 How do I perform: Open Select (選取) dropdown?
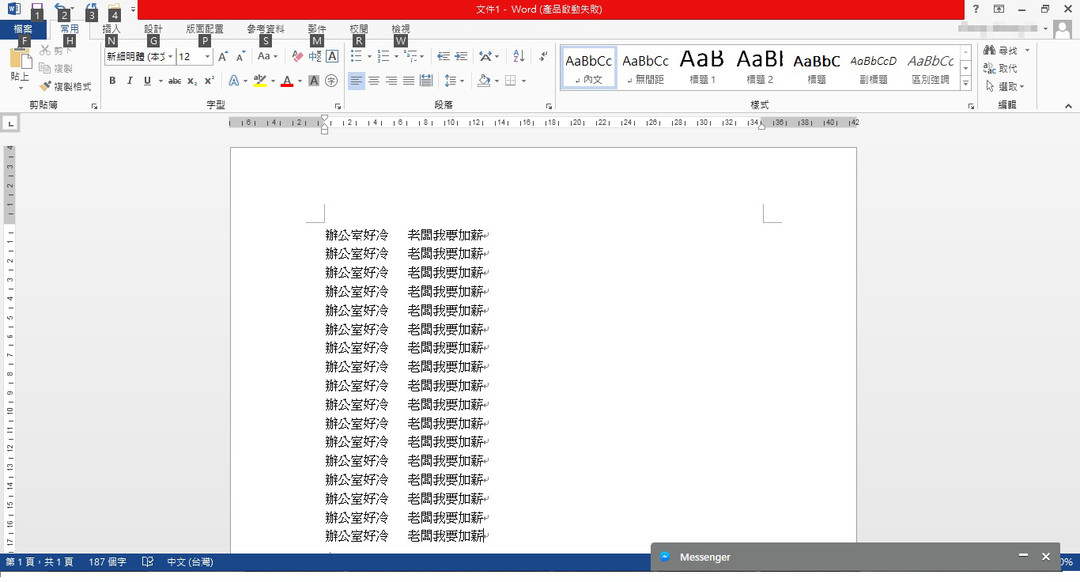click(x=1006, y=87)
